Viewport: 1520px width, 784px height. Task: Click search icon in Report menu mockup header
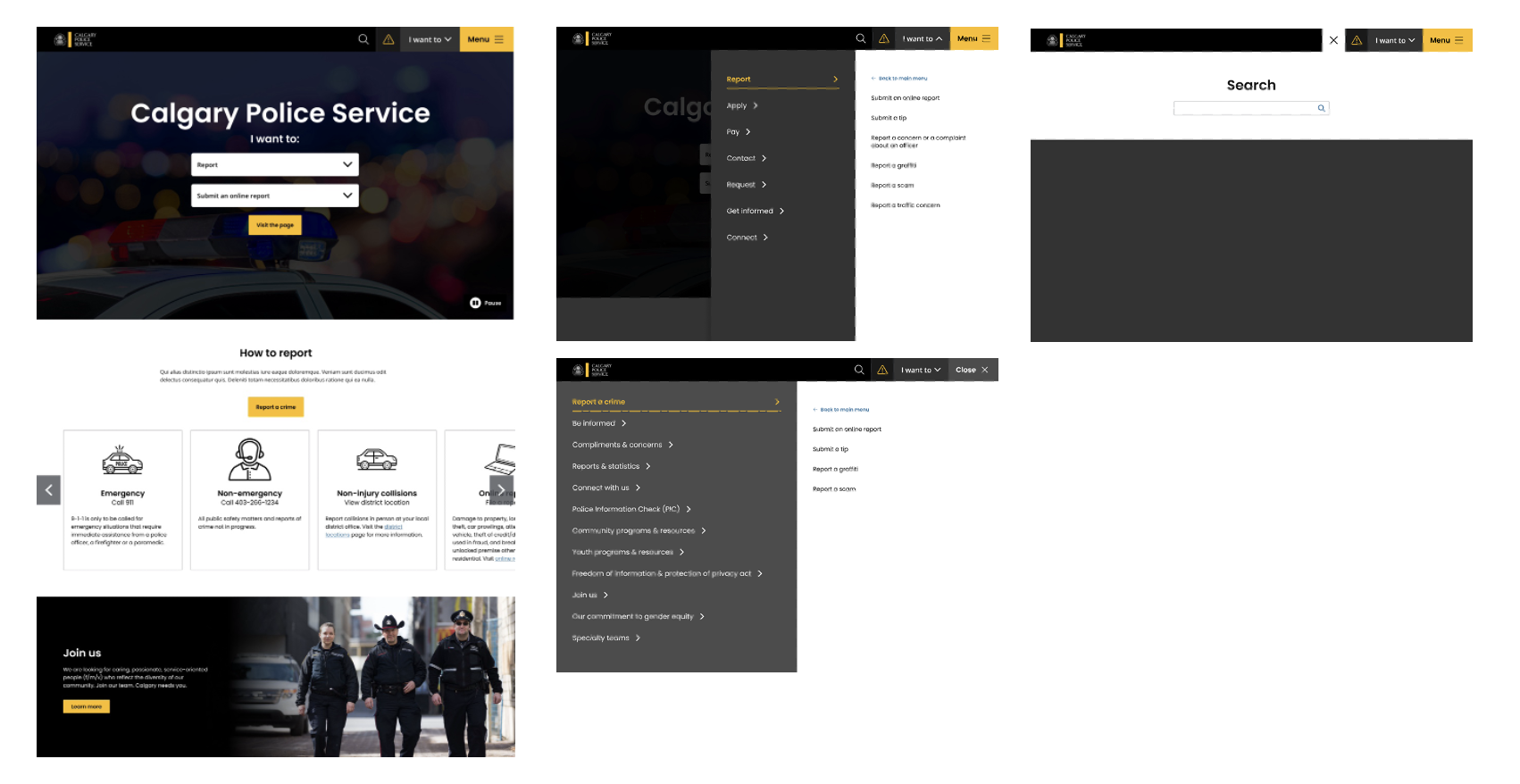pyautogui.click(x=861, y=38)
